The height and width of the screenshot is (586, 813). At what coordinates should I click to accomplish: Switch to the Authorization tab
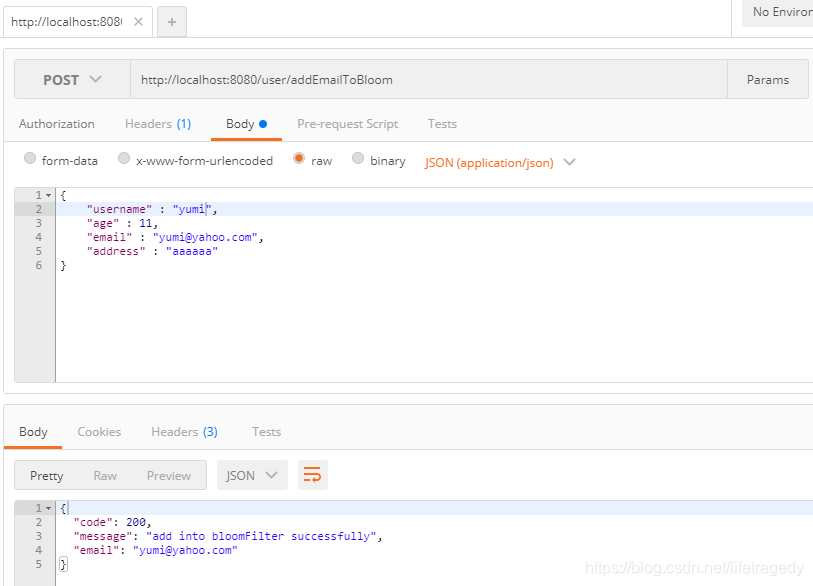[57, 124]
